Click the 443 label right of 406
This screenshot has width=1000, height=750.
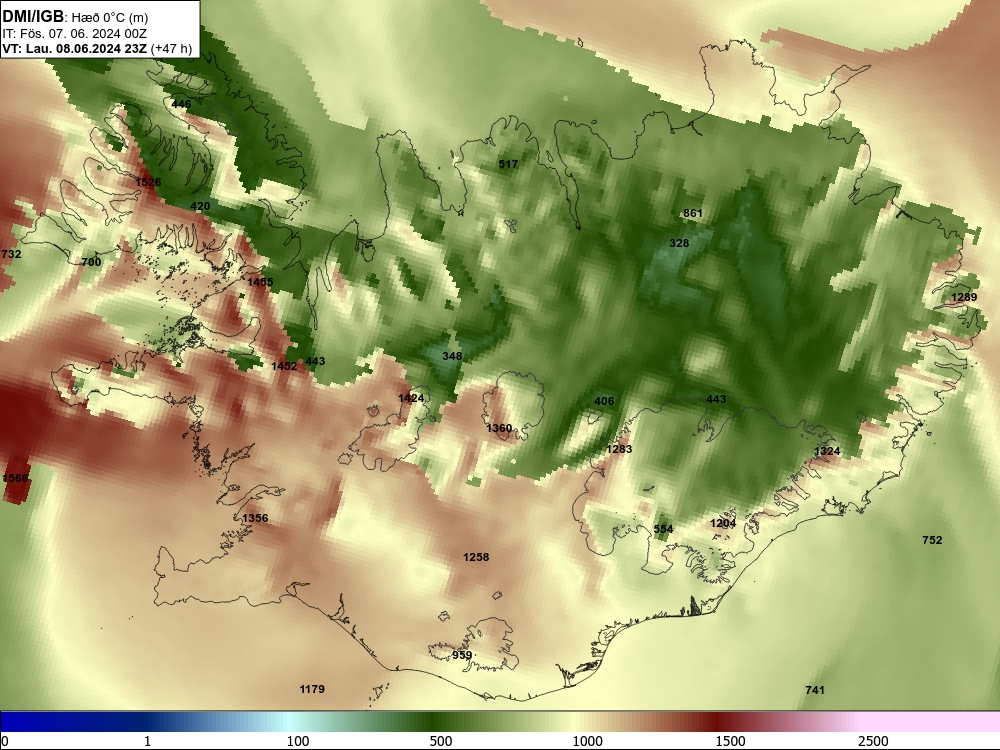pos(716,399)
